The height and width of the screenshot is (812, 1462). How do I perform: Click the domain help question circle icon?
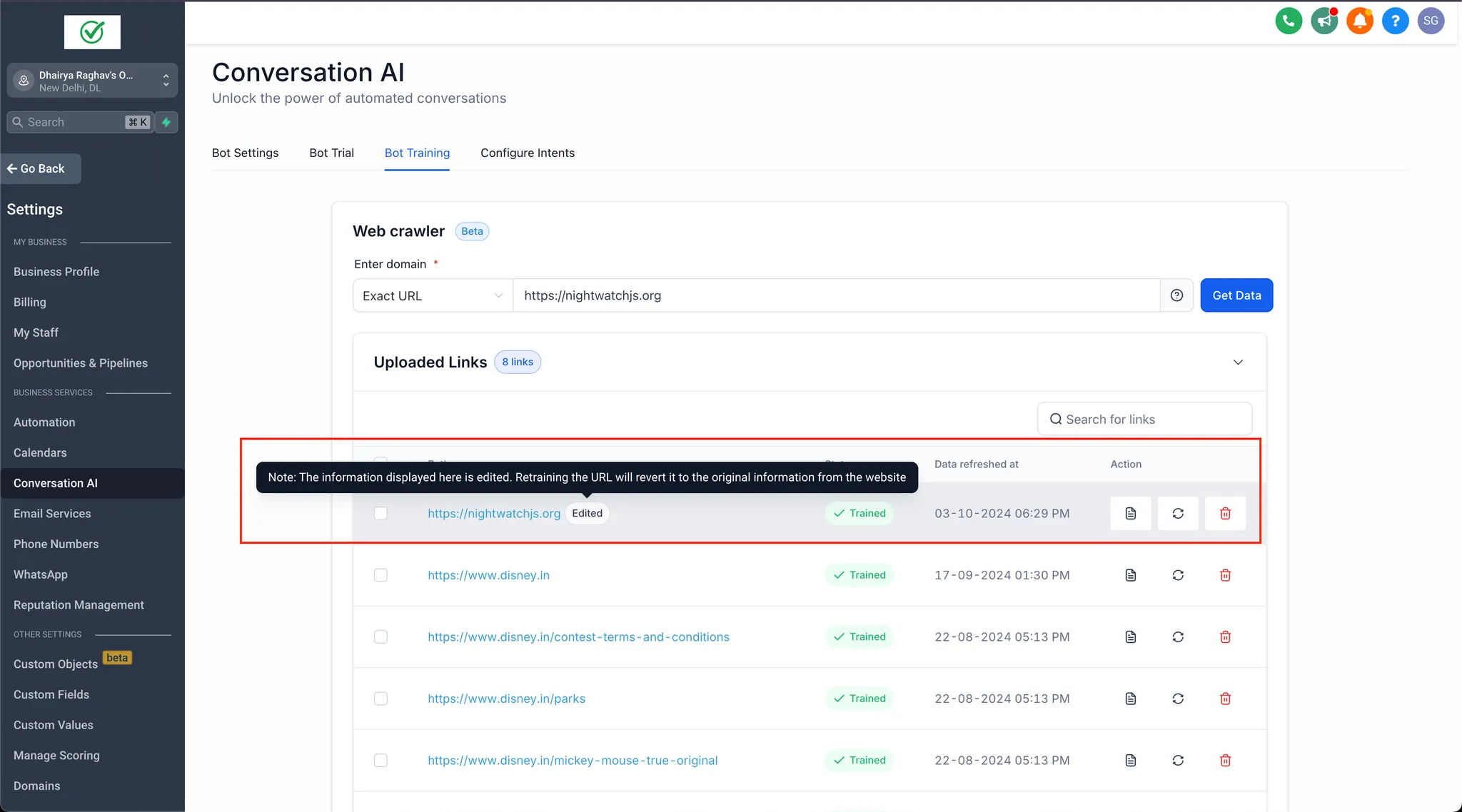pos(1176,295)
